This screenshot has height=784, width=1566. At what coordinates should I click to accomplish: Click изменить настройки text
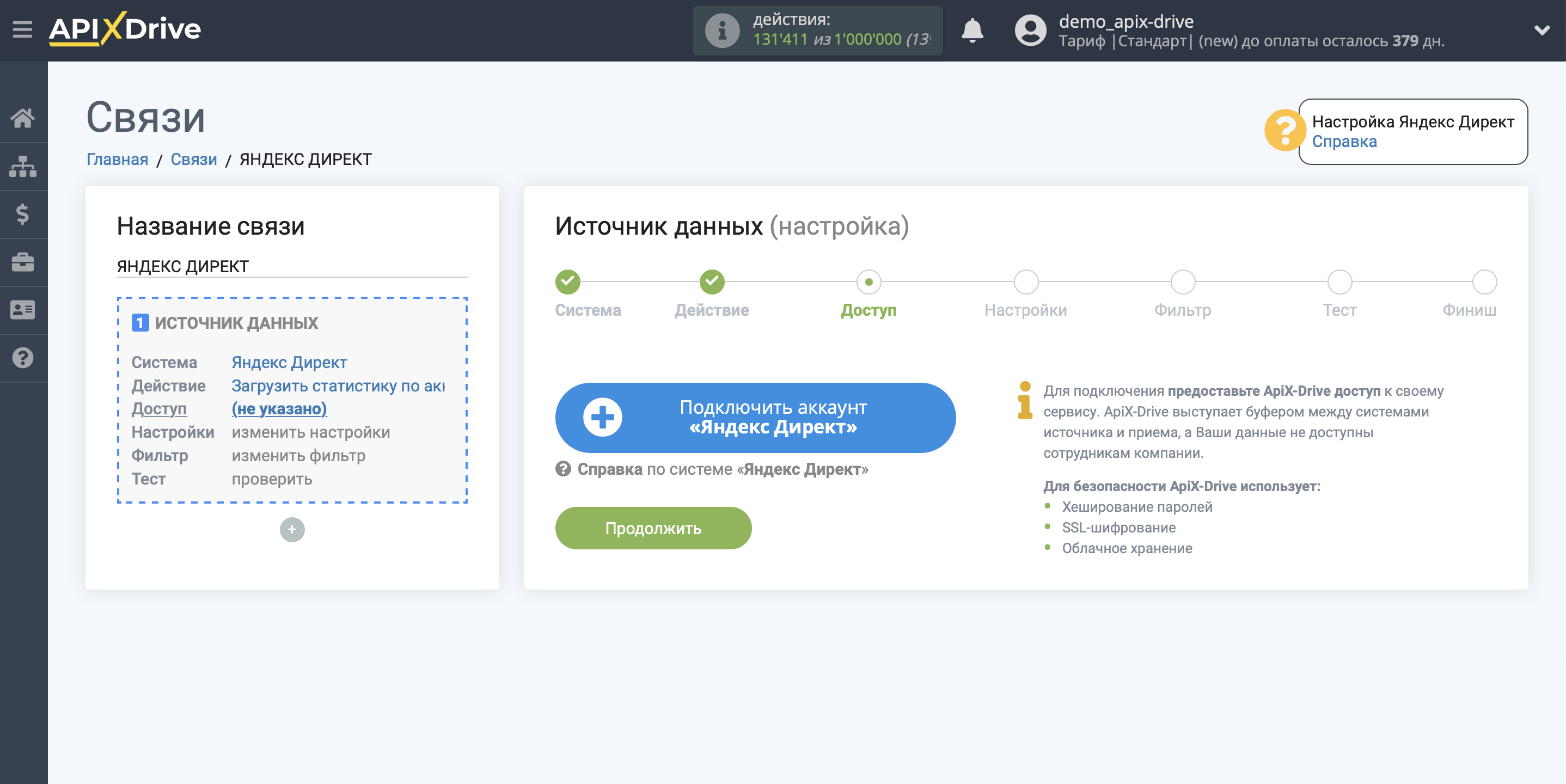(311, 433)
